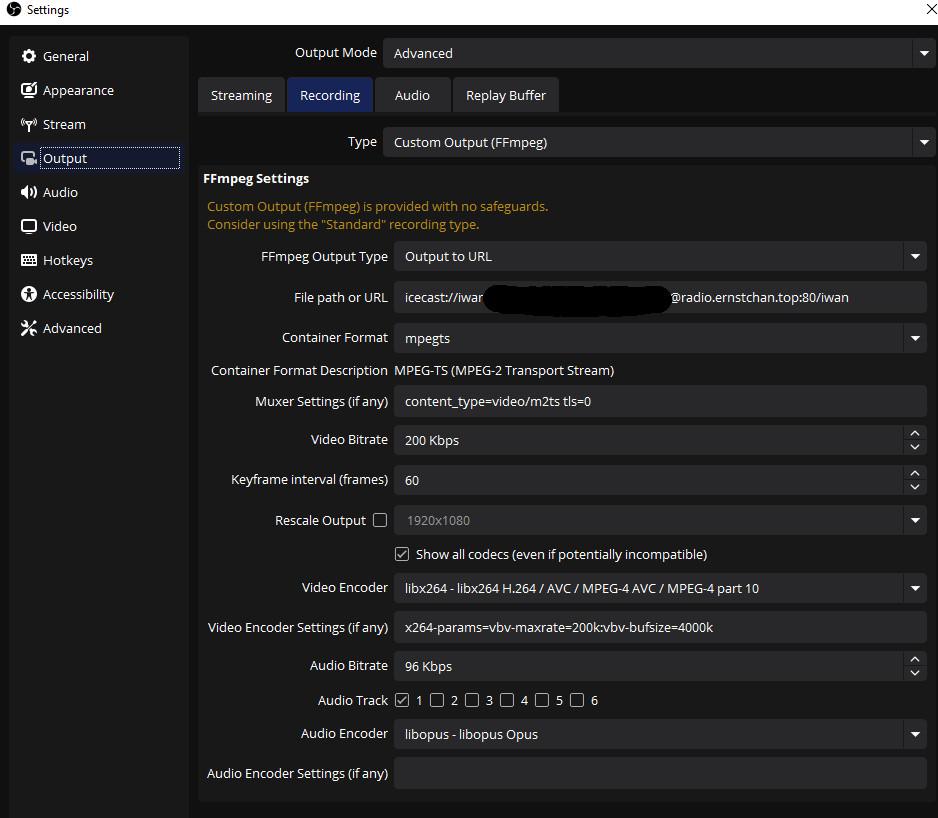Viewport: 938px width, 818px height.
Task: Open Container Format mpegts dropdown
Action: click(x=660, y=338)
